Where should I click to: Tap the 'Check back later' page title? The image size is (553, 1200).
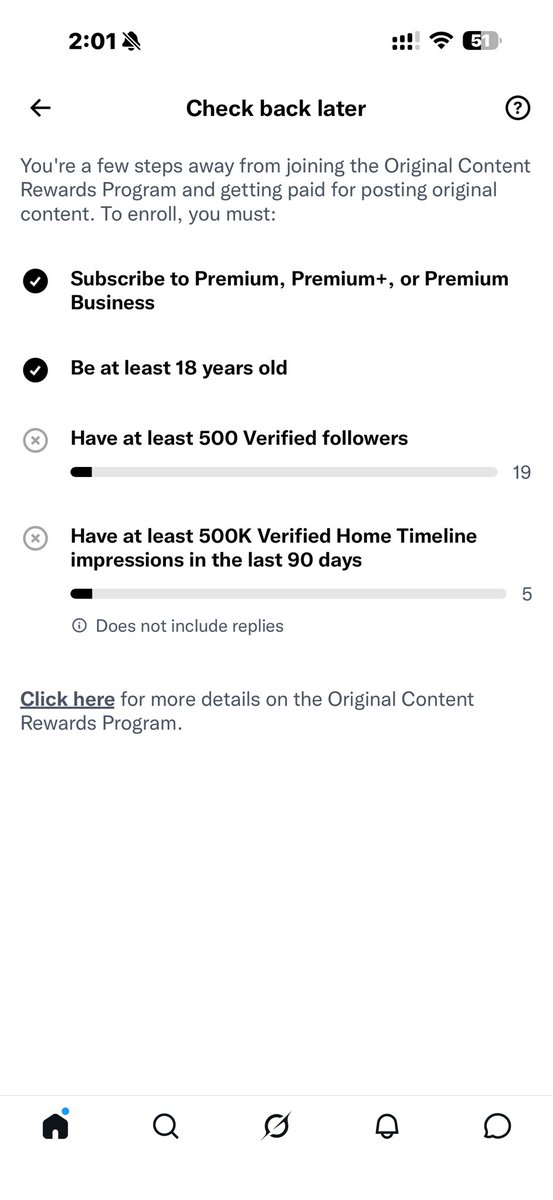coord(276,109)
